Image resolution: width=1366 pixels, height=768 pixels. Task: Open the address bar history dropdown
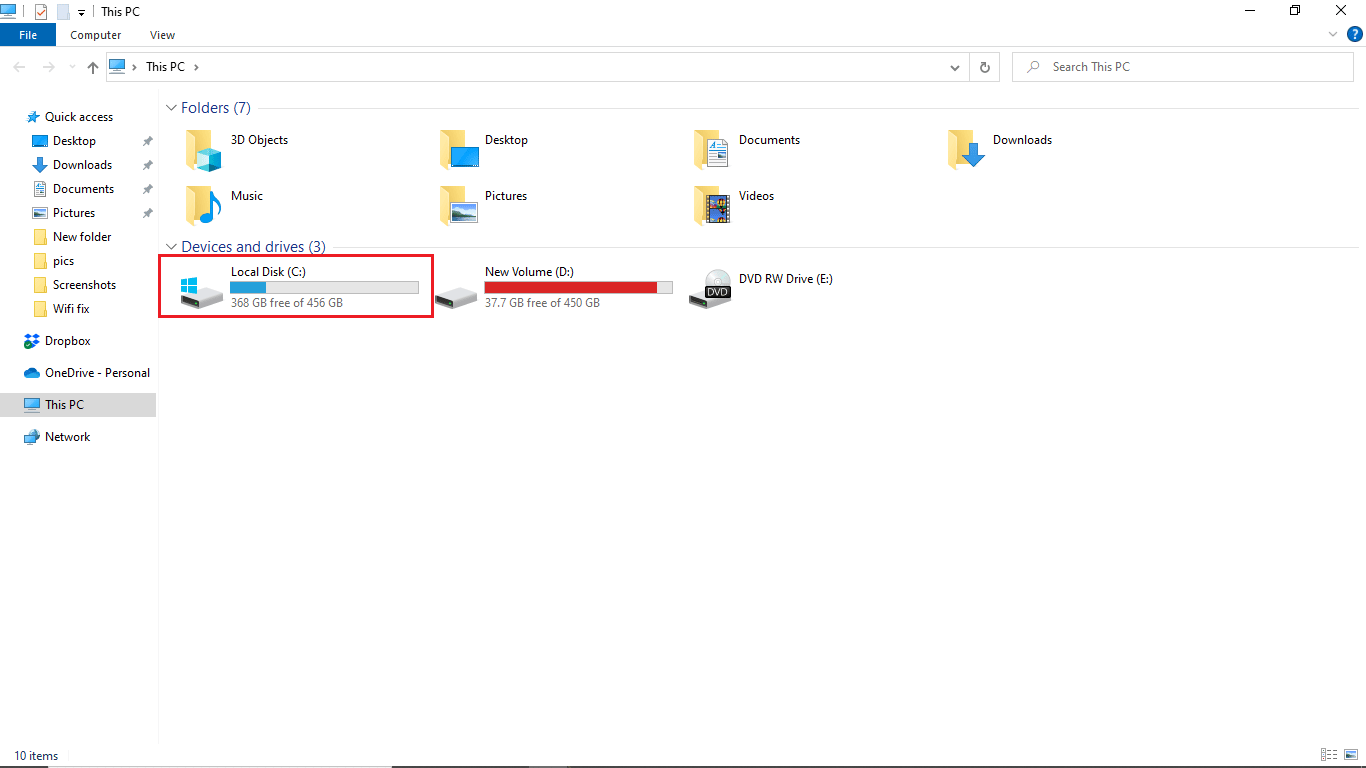click(x=955, y=67)
